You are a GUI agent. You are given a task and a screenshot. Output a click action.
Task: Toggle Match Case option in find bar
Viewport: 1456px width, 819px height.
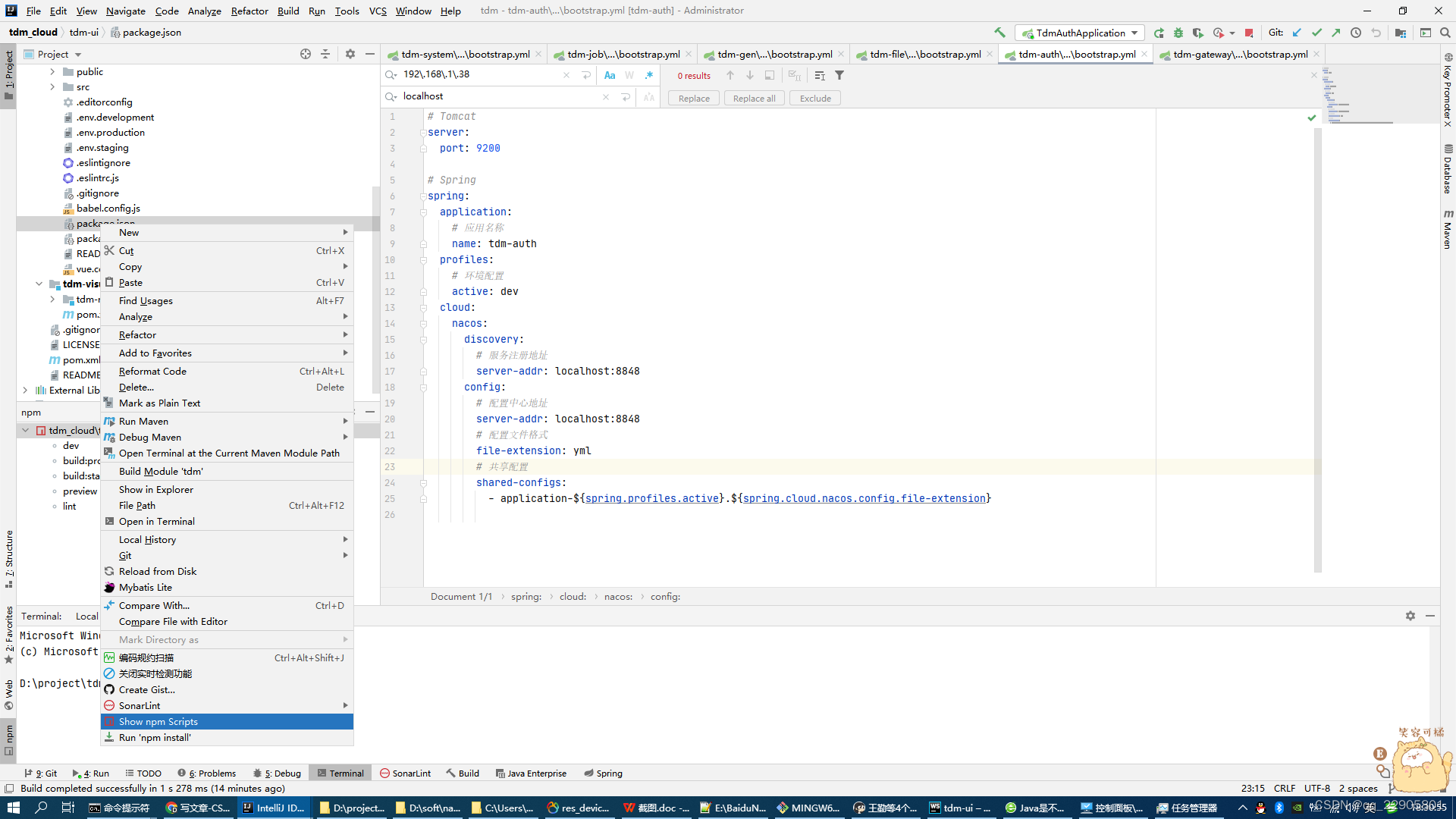610,75
